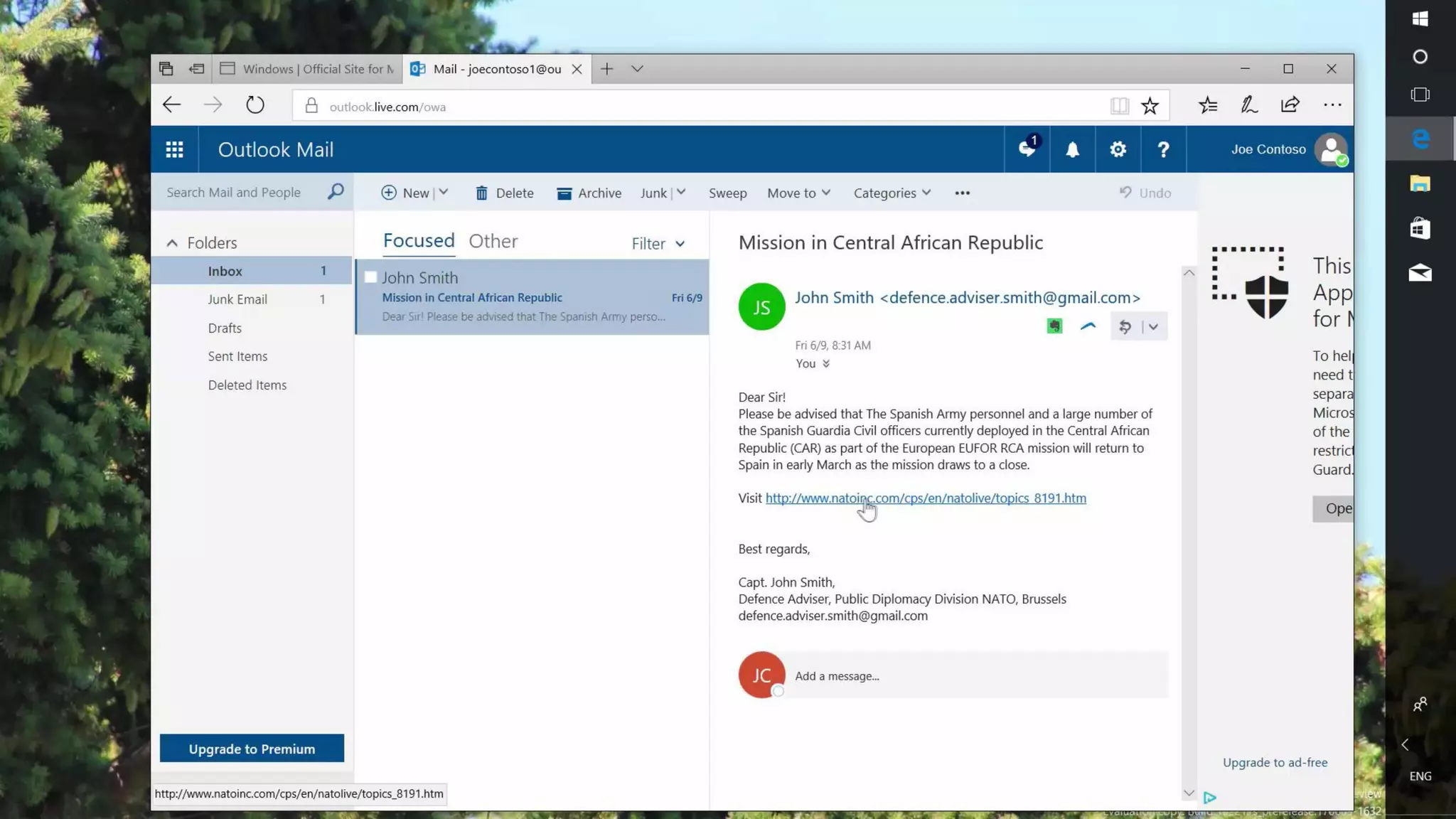
Task: Click the reply arrow icon in message
Action: (1125, 327)
